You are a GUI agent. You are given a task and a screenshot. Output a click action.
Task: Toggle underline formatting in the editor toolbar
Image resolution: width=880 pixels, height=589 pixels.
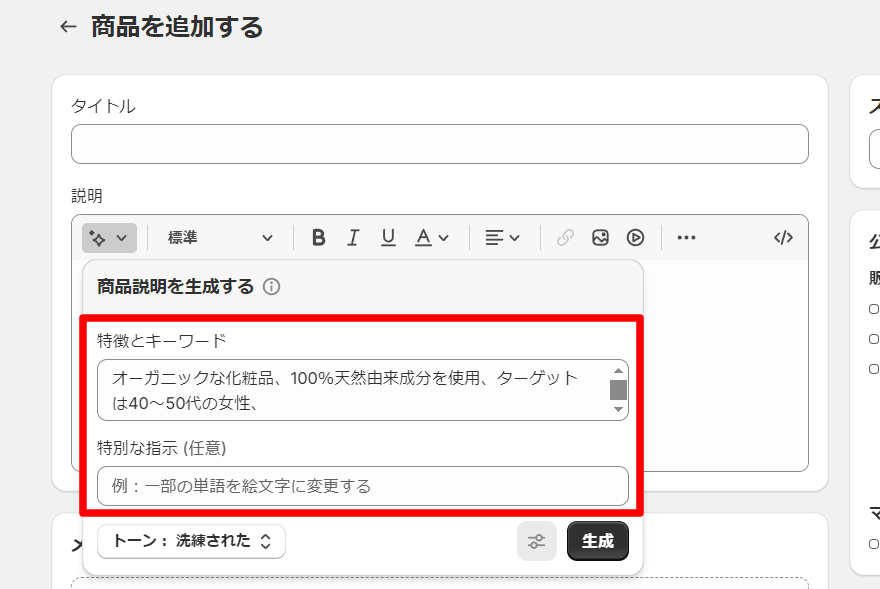pos(388,238)
